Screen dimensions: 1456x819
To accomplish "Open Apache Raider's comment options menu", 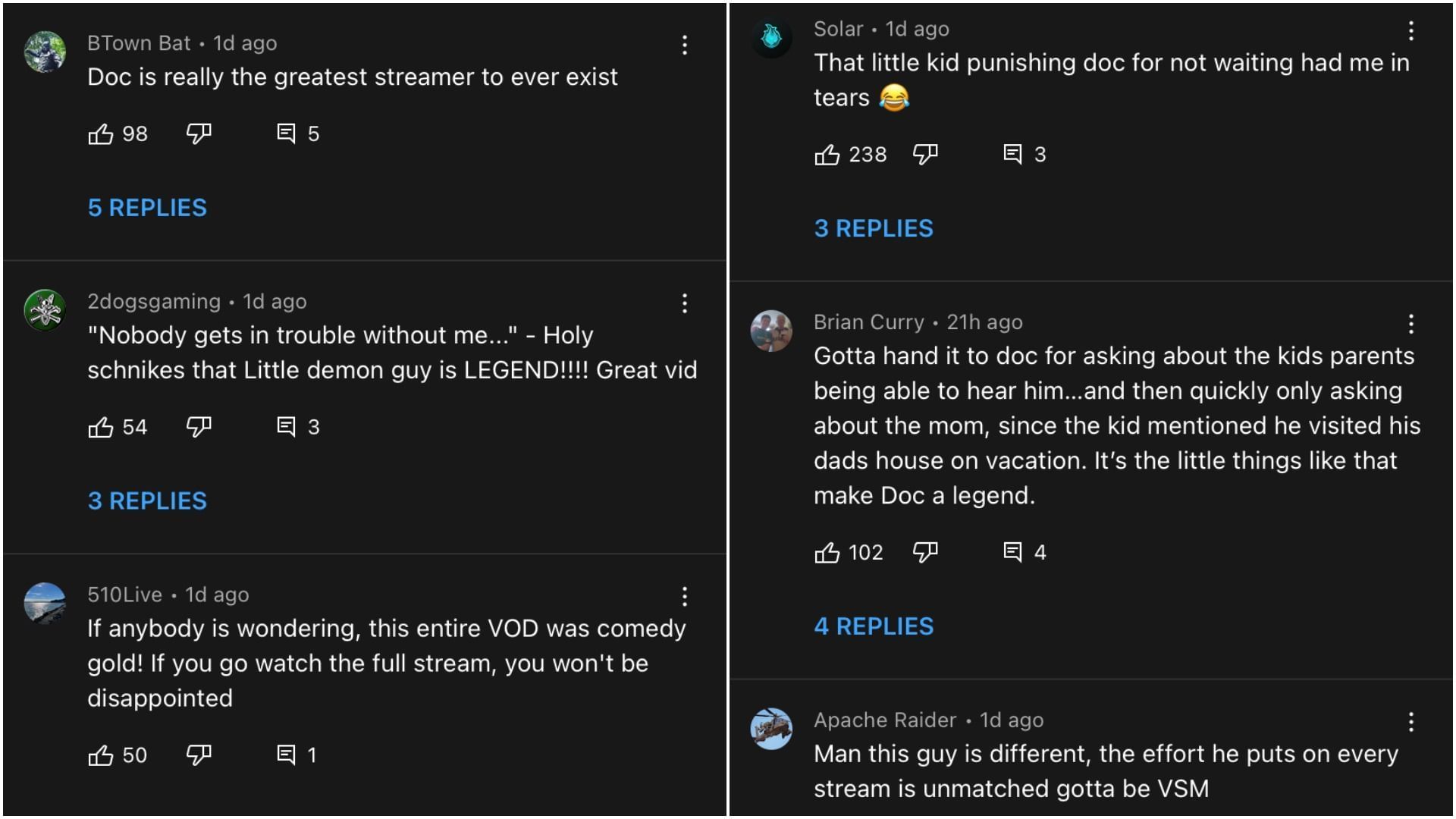I will (1410, 722).
